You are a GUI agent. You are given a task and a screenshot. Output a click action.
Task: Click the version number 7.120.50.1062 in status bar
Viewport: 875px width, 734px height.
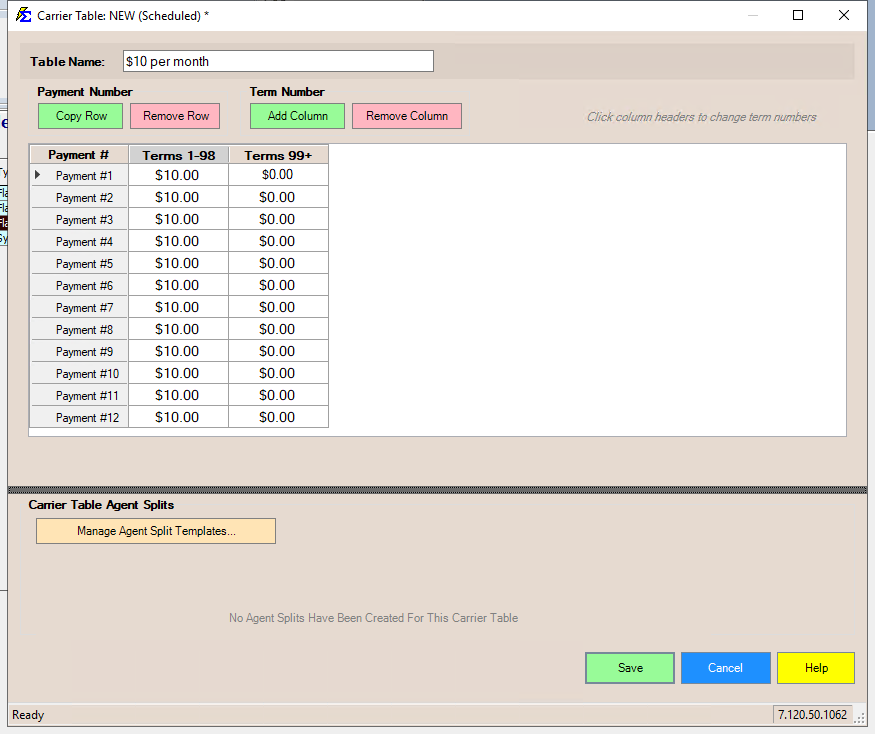(812, 715)
